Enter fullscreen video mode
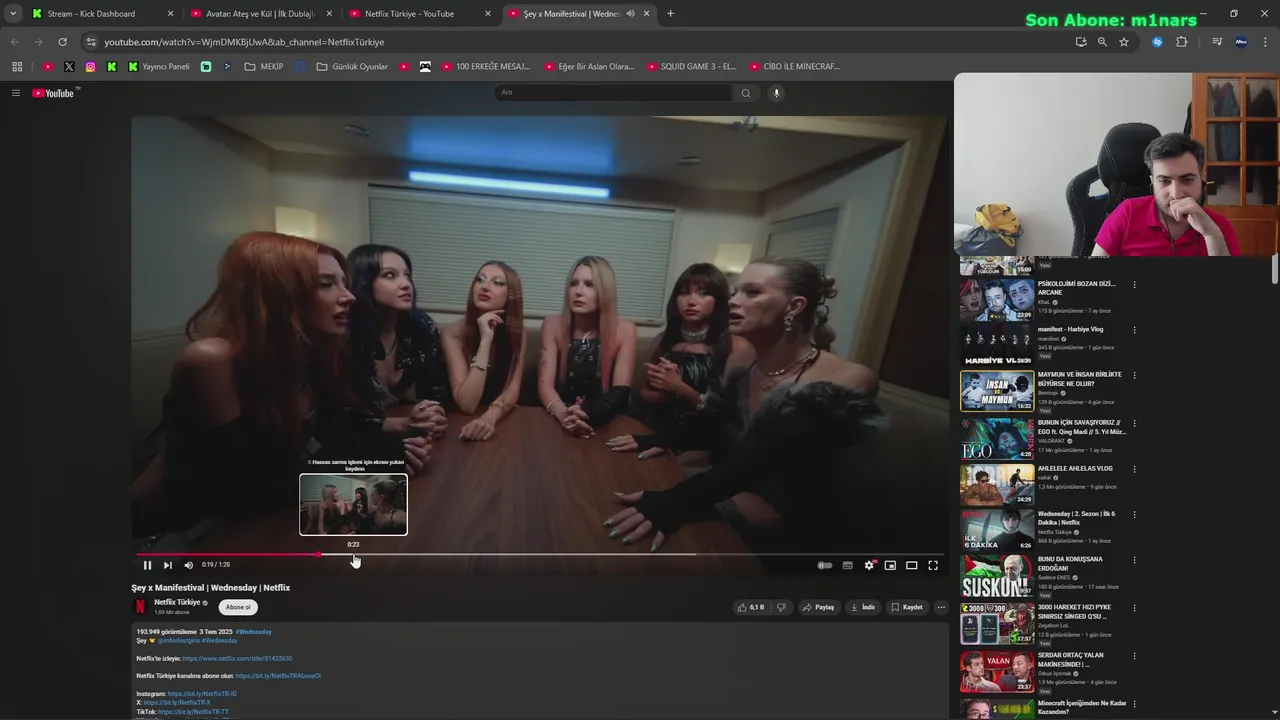 pyautogui.click(x=933, y=565)
